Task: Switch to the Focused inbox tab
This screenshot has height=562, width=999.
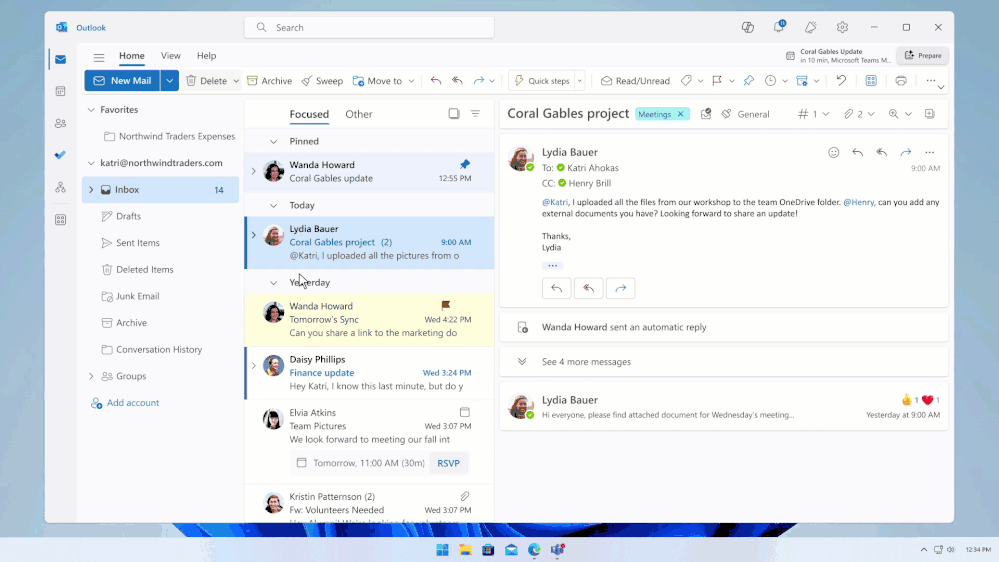Action: coord(309,114)
